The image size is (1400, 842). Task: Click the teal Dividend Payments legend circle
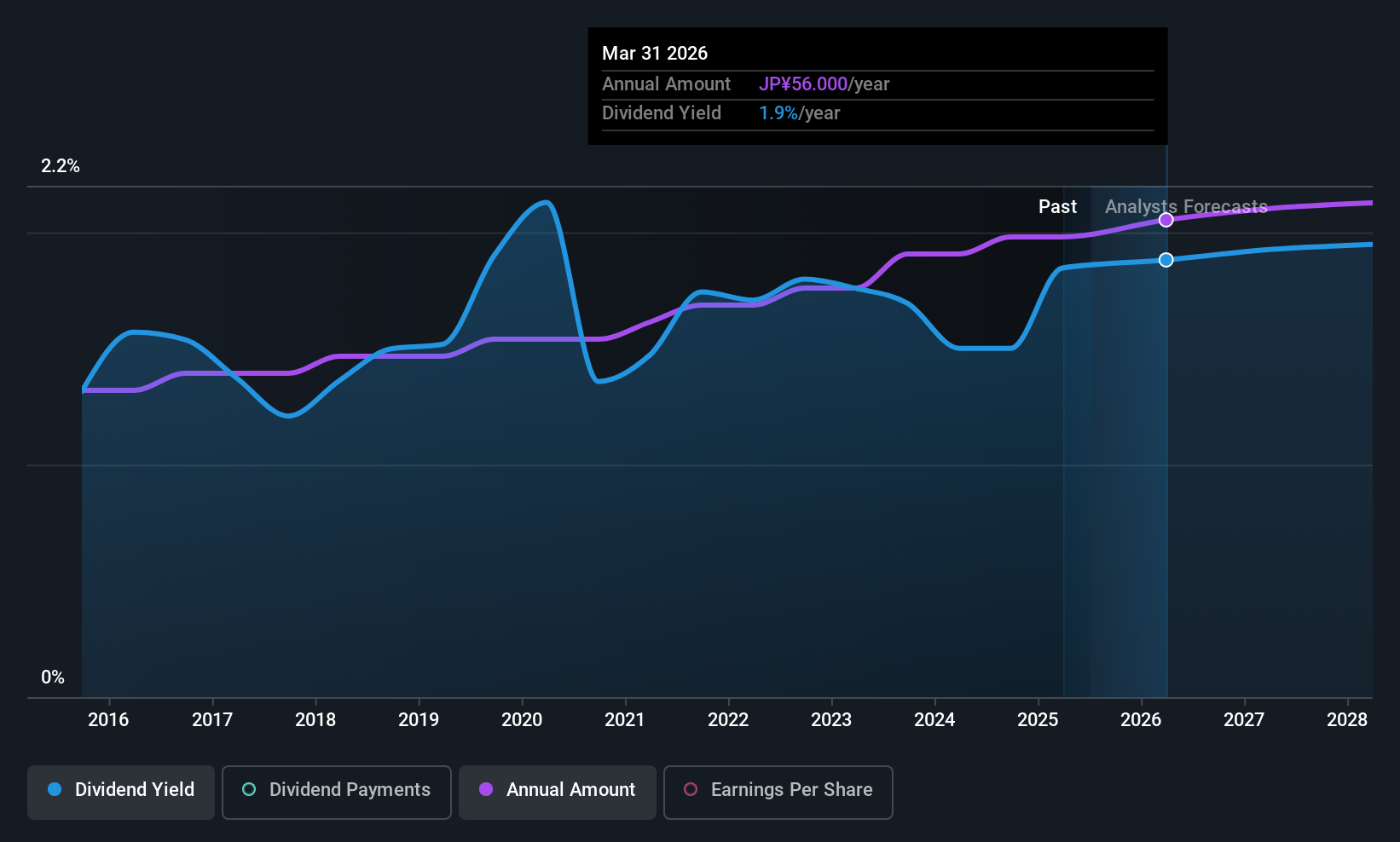249,789
